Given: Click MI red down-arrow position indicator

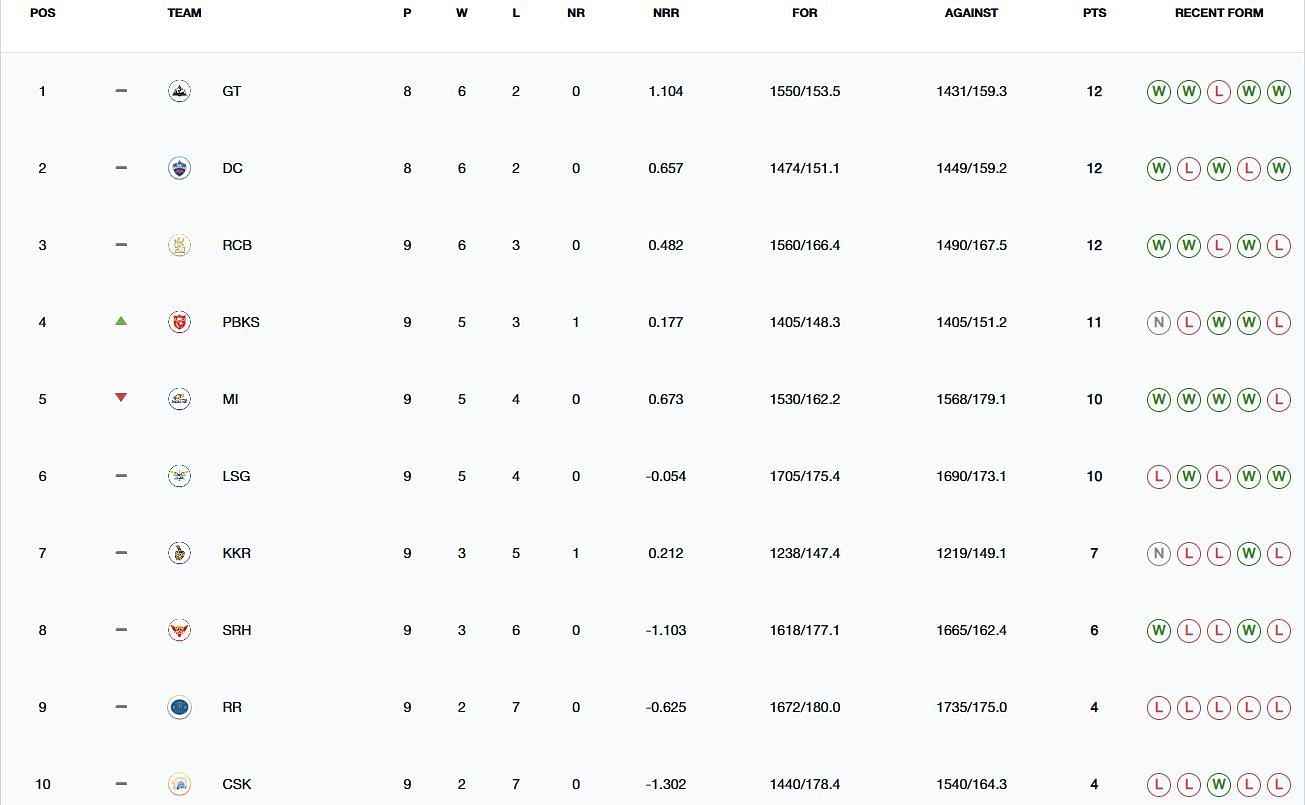Looking at the screenshot, I should click(x=121, y=398).
